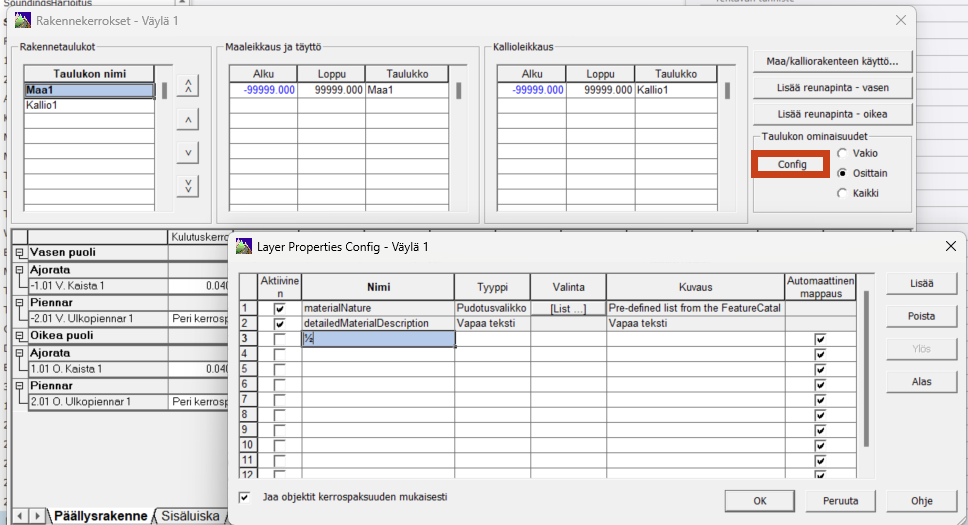This screenshot has width=968, height=525.
Task: Toggle Aktiivinen checkbox in row 10
Action: click(280, 445)
